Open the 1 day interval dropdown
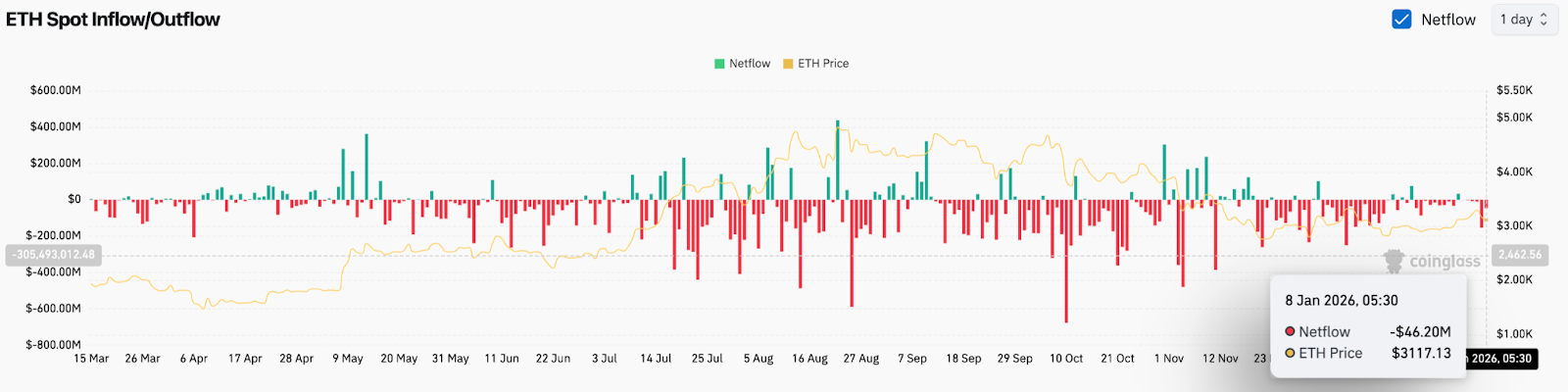This screenshot has width=1568, height=392. pos(1523,20)
